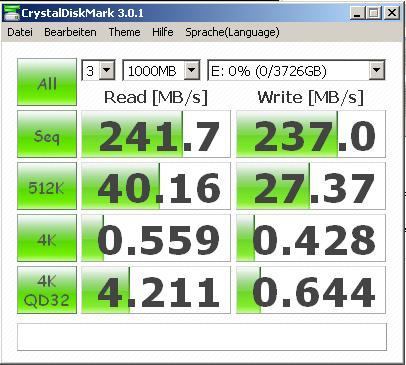
Task: Expand the drive selection dropdown E:
Action: (x=377, y=70)
